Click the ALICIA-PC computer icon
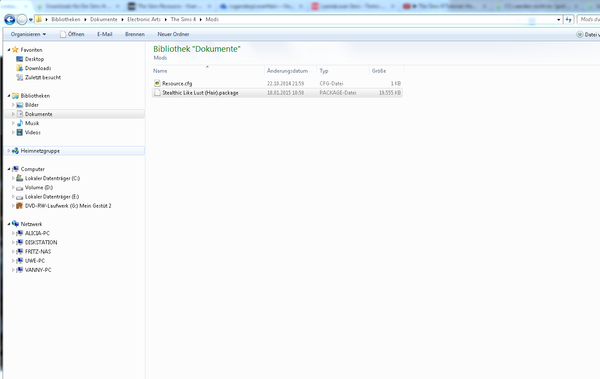The image size is (600, 379). 20,233
